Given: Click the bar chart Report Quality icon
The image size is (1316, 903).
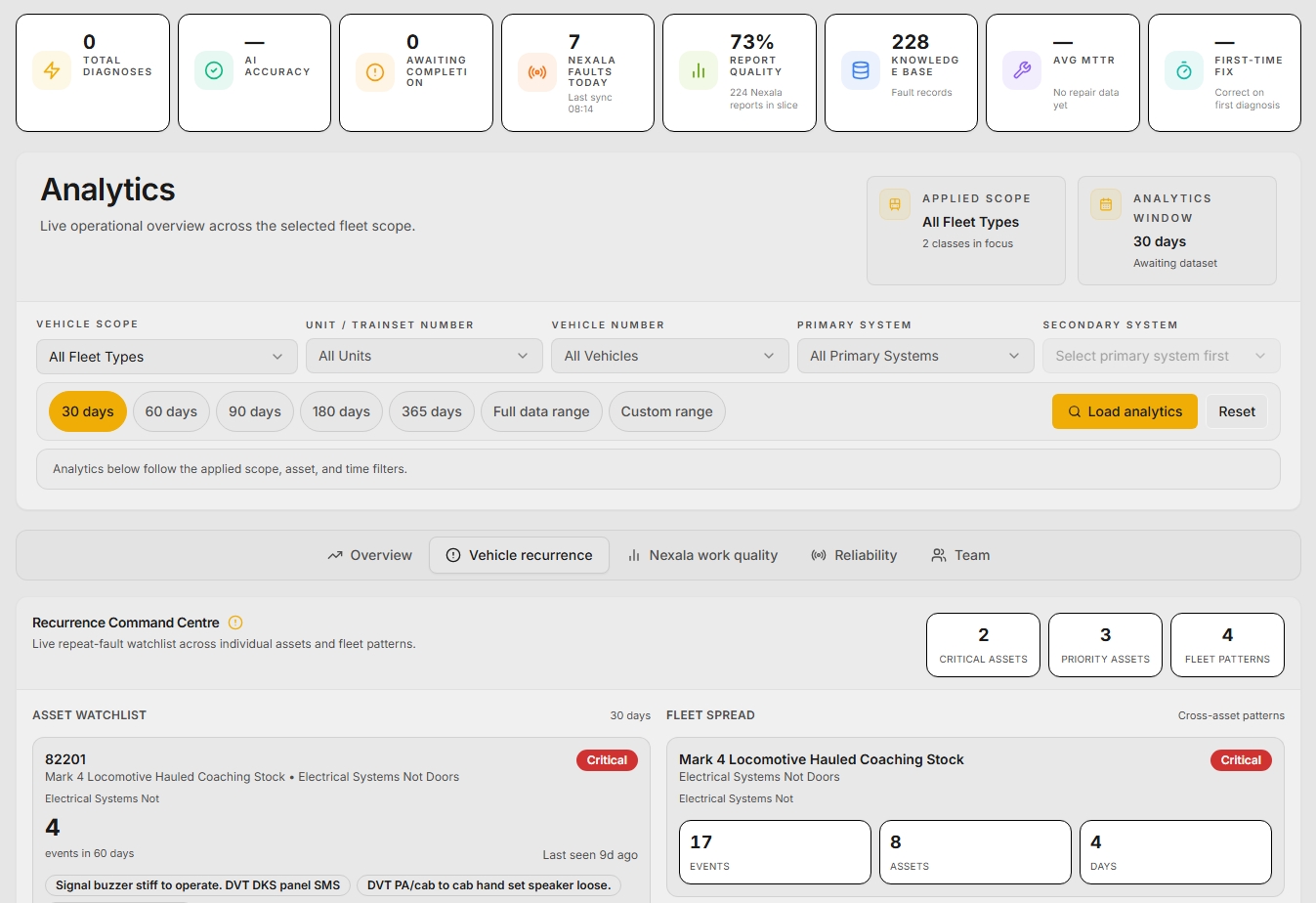Looking at the screenshot, I should click(x=699, y=70).
